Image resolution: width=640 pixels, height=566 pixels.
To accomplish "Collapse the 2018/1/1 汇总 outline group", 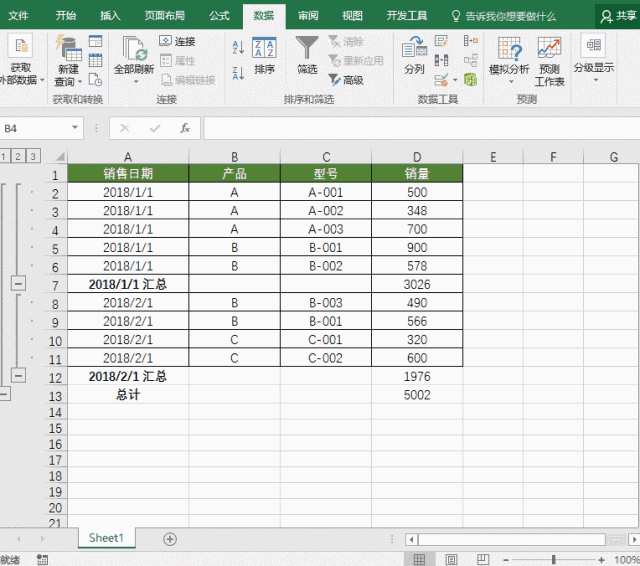I will click(x=17, y=284).
